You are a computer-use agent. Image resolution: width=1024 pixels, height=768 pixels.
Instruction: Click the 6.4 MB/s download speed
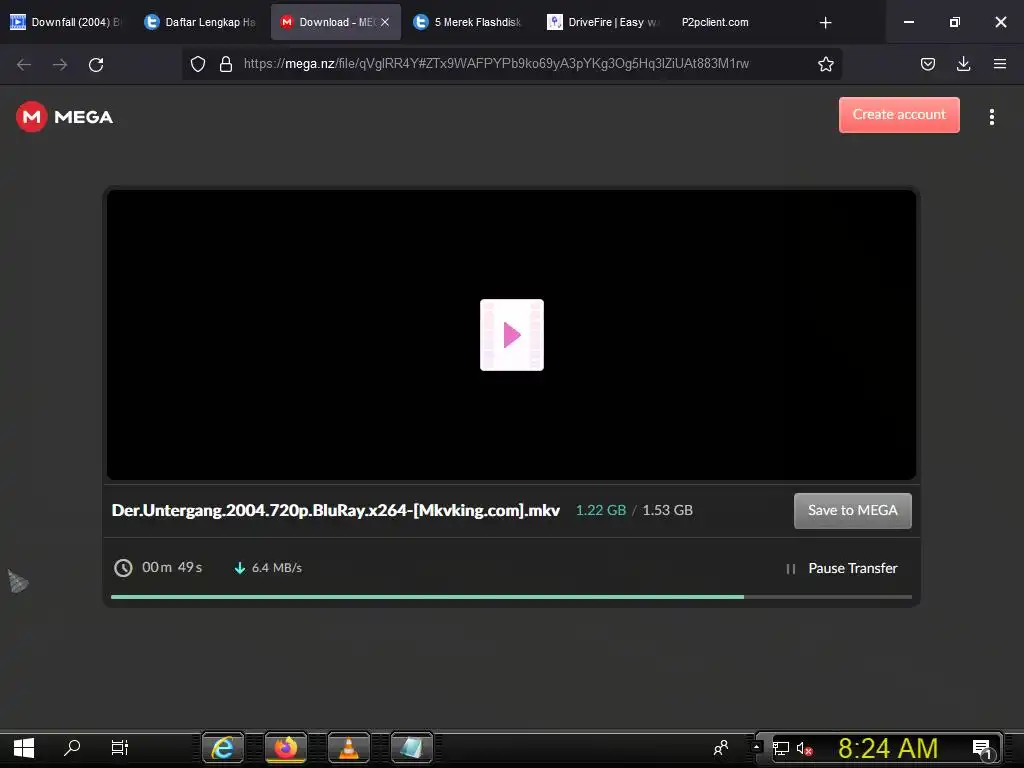pos(276,568)
